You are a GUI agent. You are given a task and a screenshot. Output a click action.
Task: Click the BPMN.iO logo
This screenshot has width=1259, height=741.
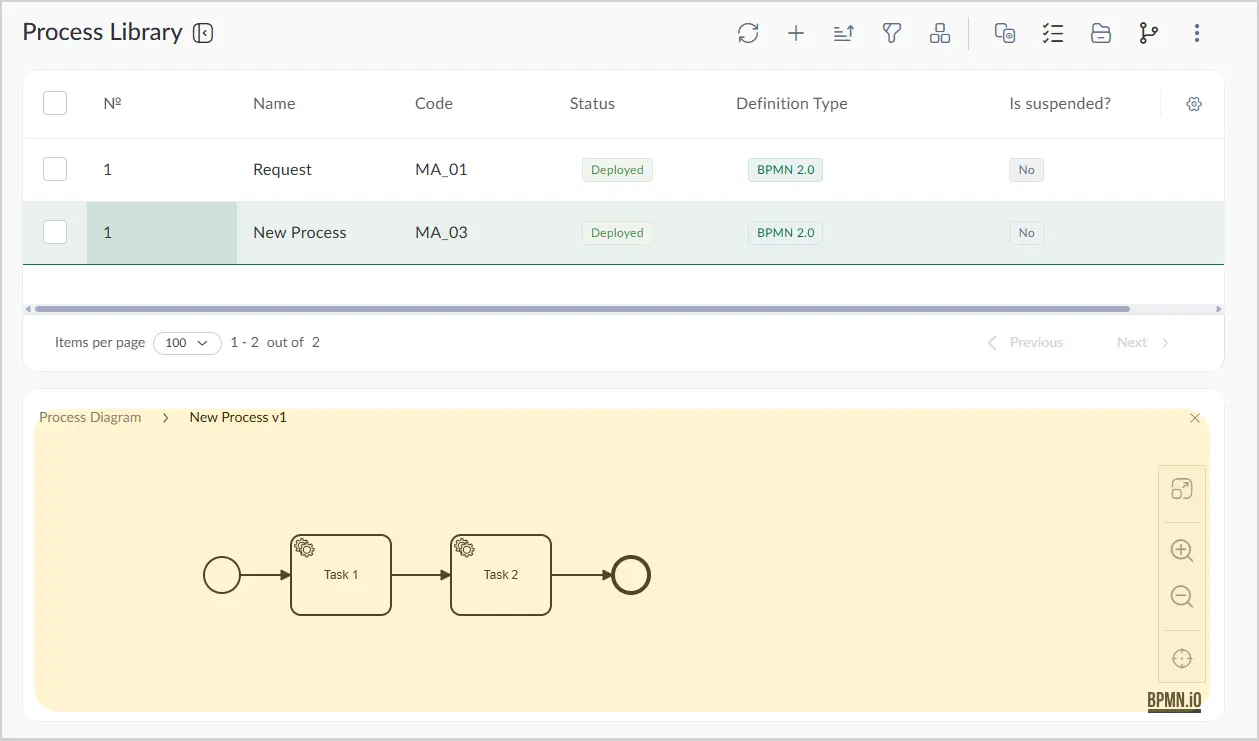click(x=1174, y=701)
